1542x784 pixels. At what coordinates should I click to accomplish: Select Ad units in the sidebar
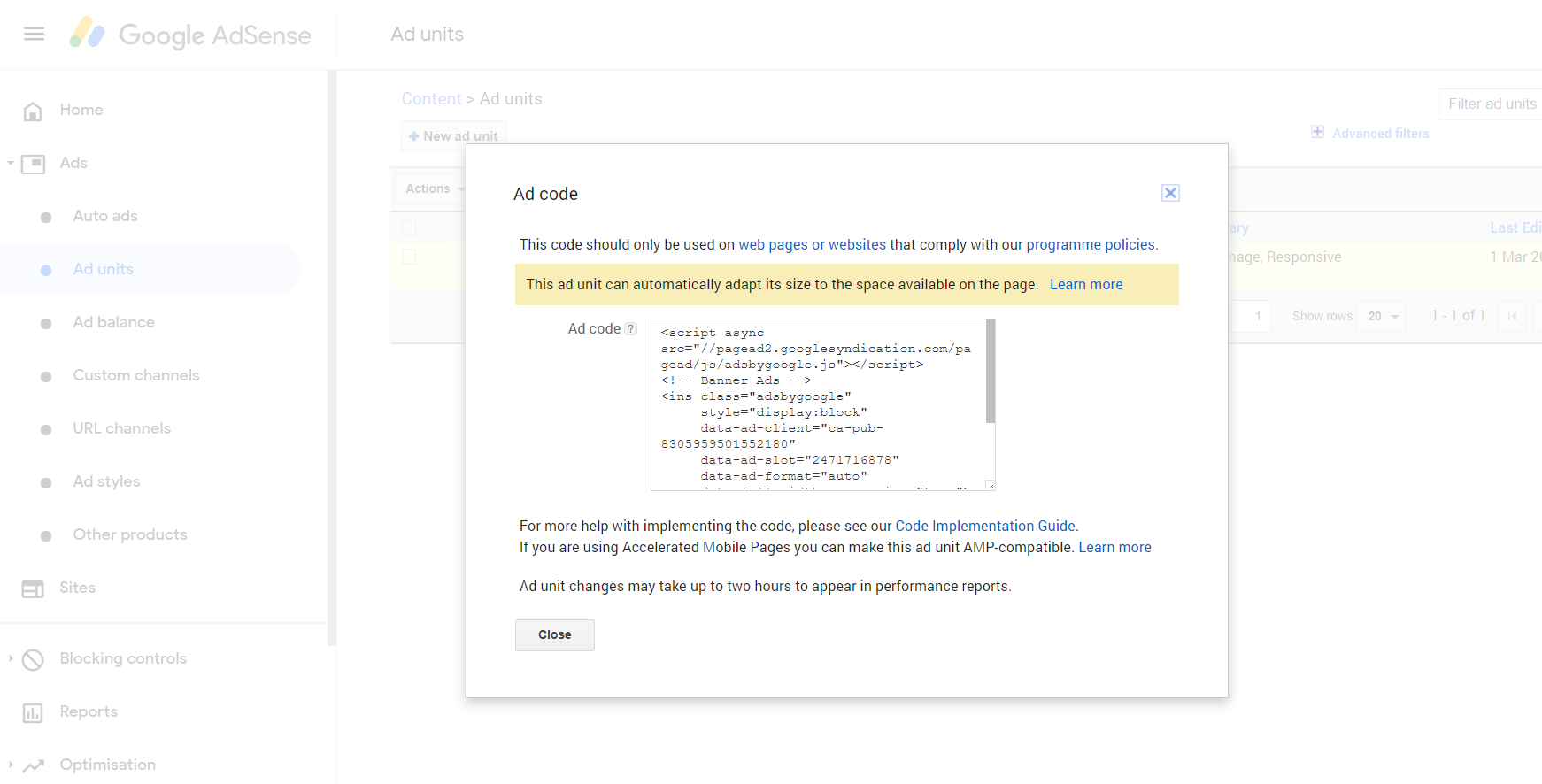click(104, 269)
